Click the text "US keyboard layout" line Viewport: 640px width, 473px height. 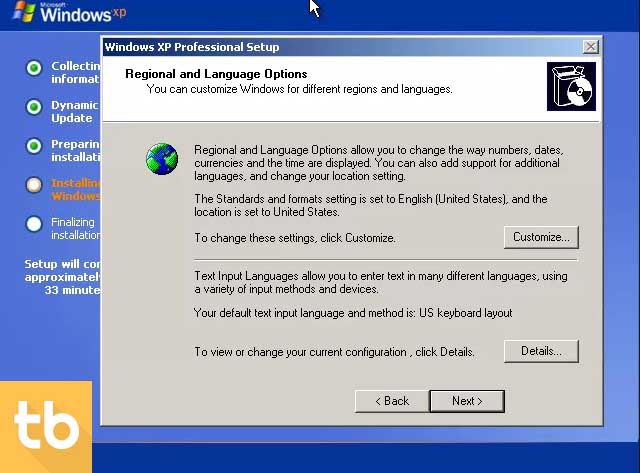coord(353,313)
